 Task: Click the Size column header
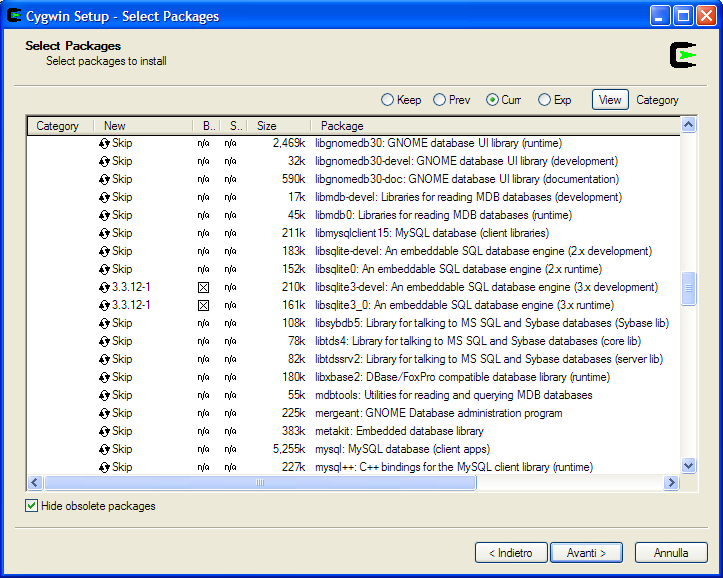tap(279, 126)
